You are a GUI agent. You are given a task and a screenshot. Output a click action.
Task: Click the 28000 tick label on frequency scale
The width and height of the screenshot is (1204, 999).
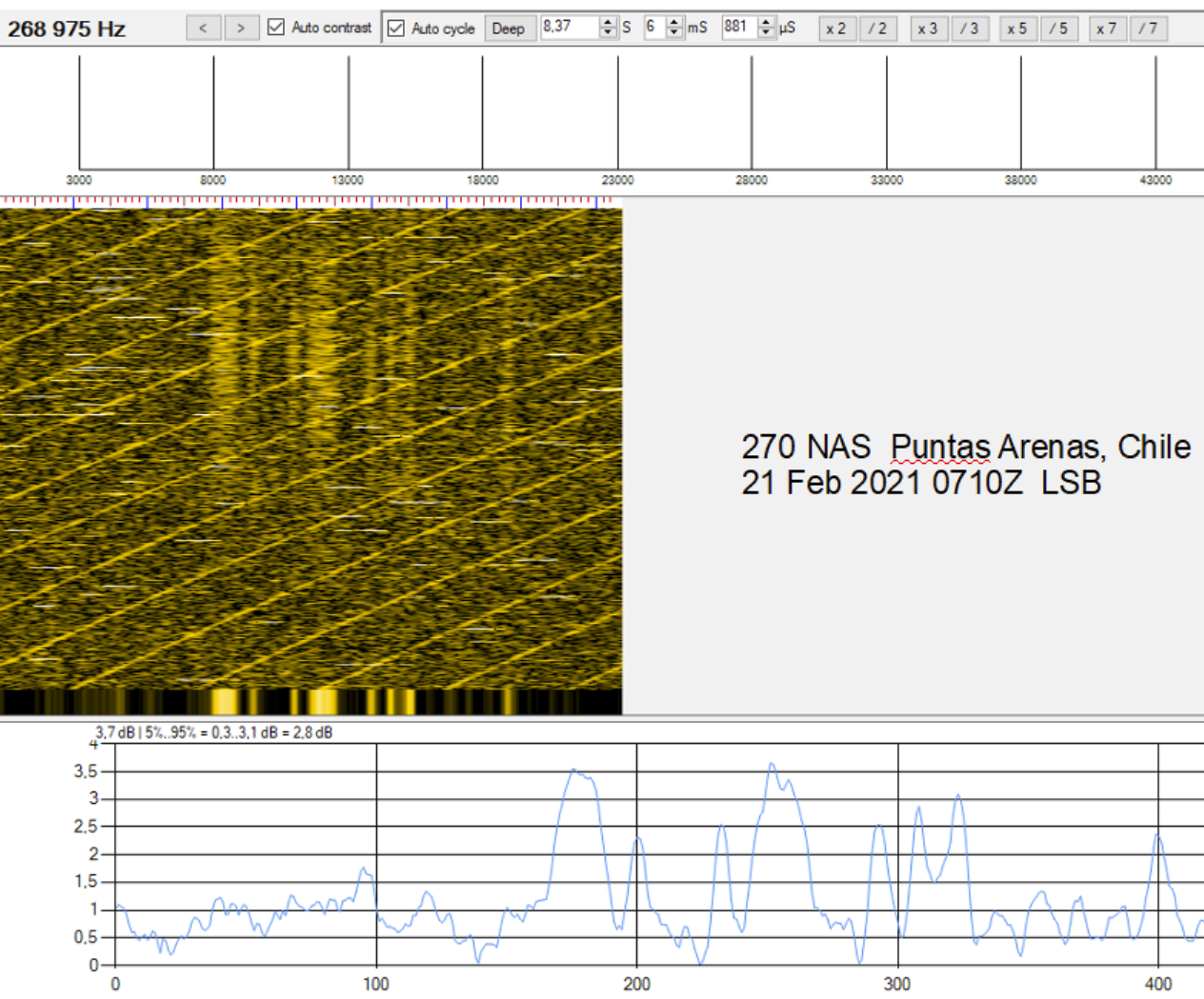tap(752, 180)
